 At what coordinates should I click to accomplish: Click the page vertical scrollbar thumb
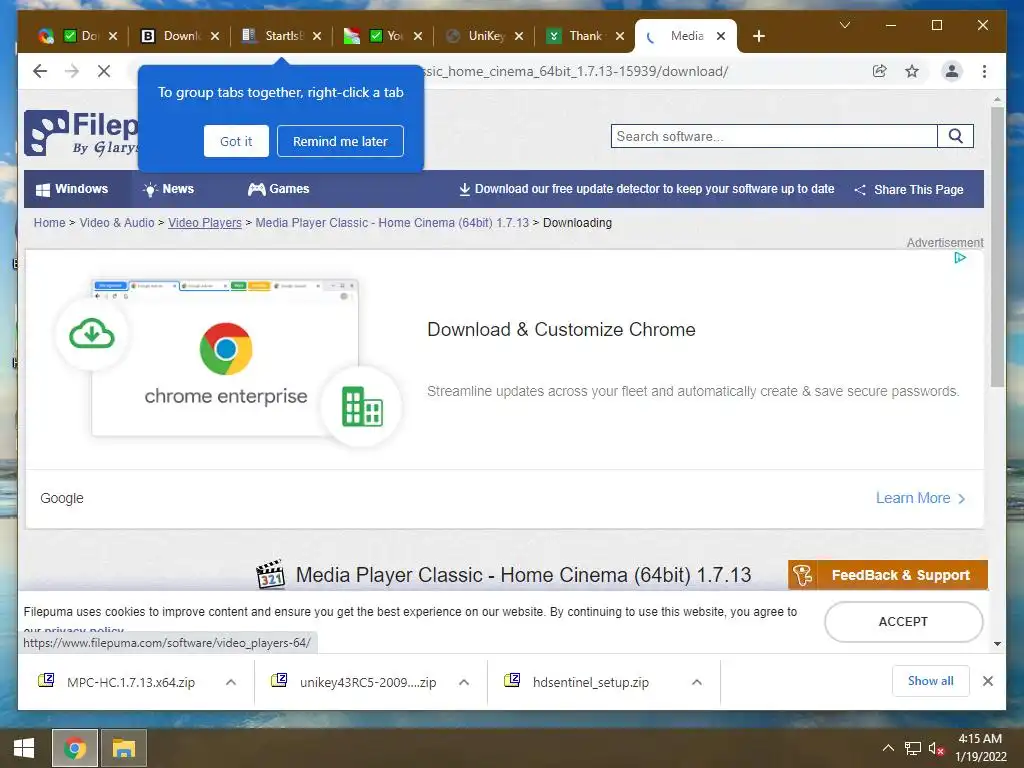pos(997,247)
